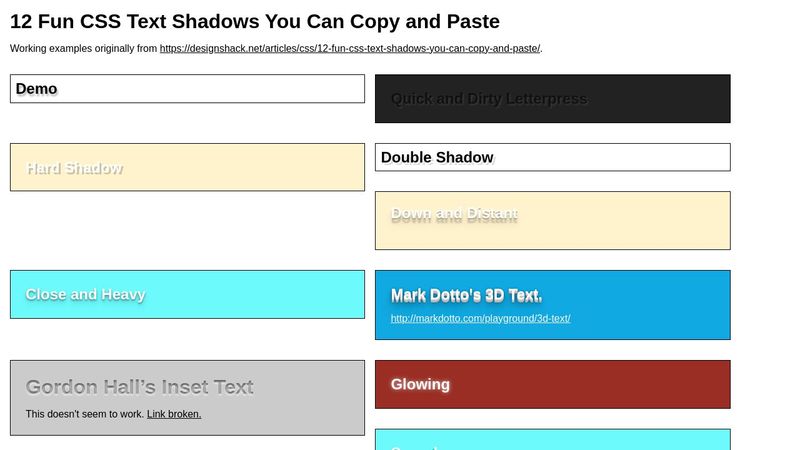Click 'This doesn't seem to work.' sentence
Screen dimensions: 800x450
coord(85,414)
